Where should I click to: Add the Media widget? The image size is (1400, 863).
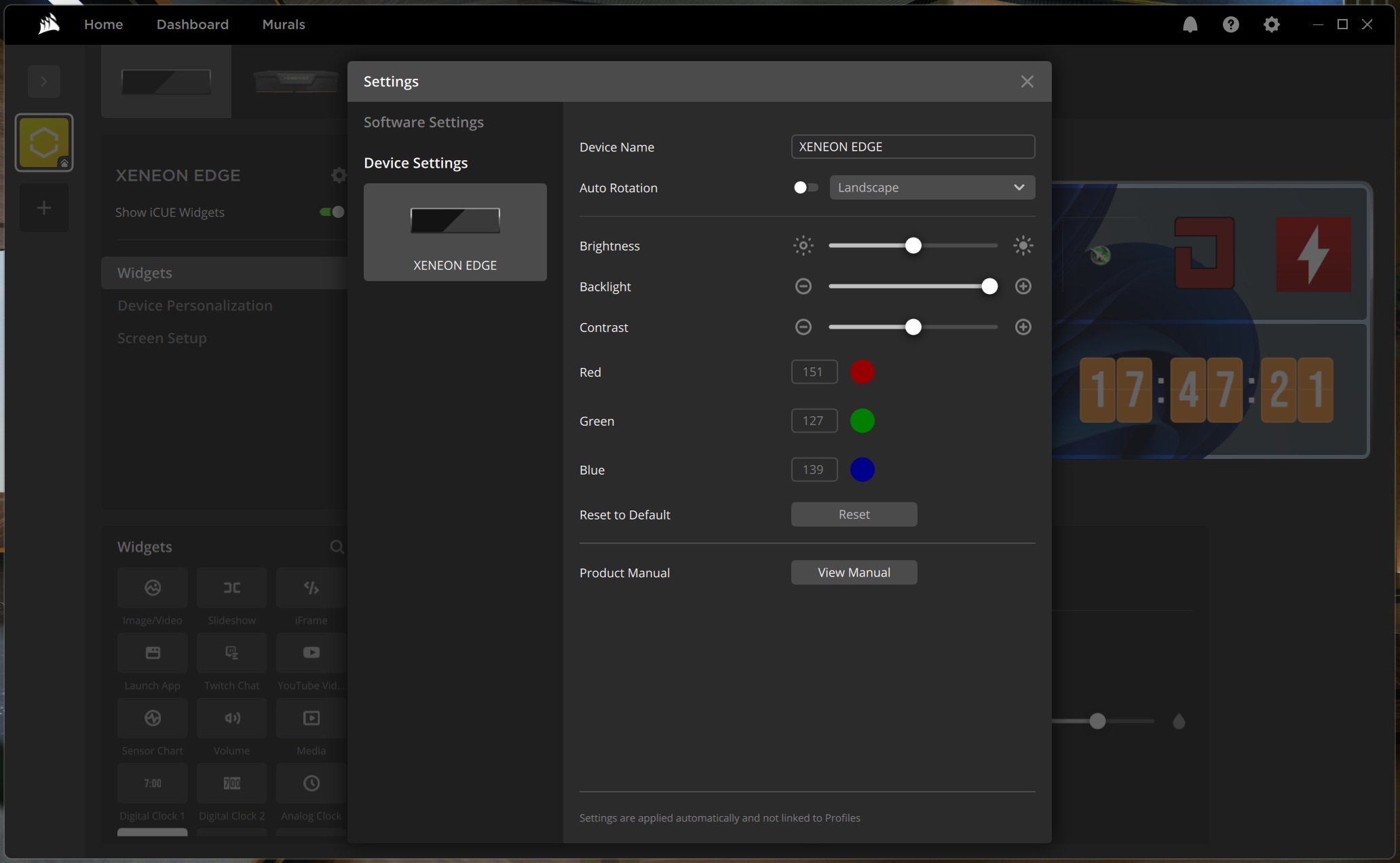click(x=311, y=718)
